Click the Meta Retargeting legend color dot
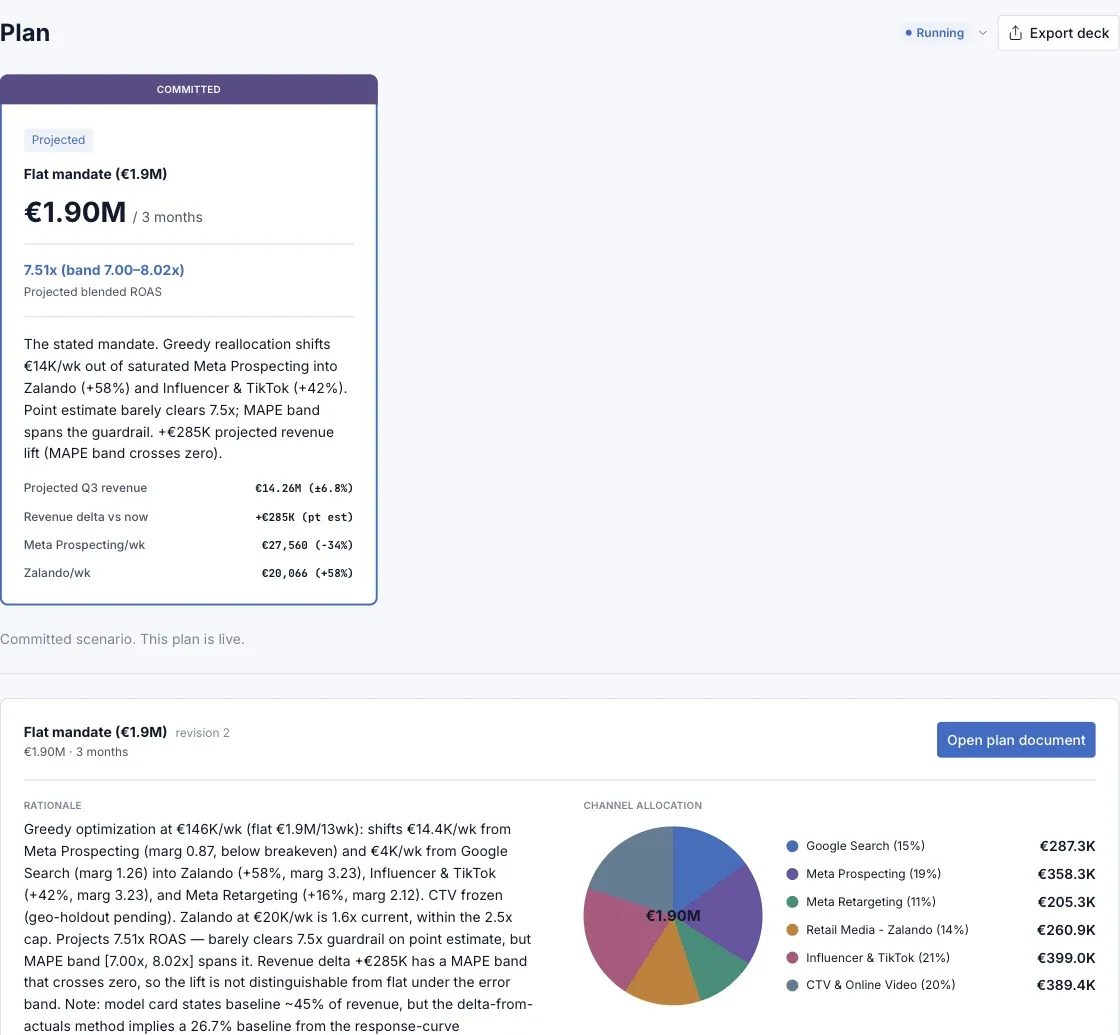Image resolution: width=1120 pixels, height=1035 pixels. [791, 902]
